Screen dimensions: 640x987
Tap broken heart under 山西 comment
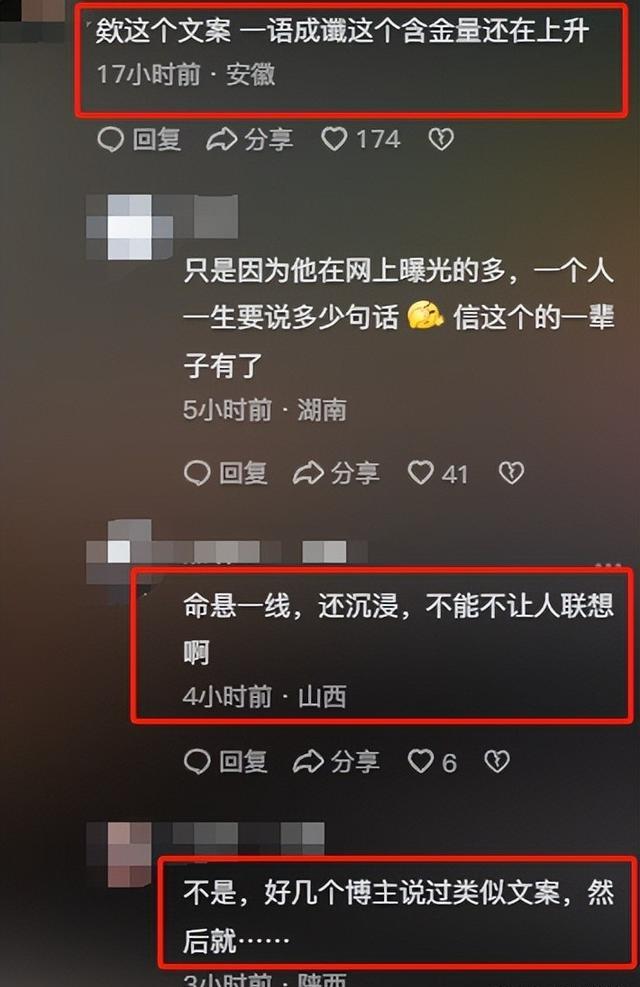click(497, 762)
